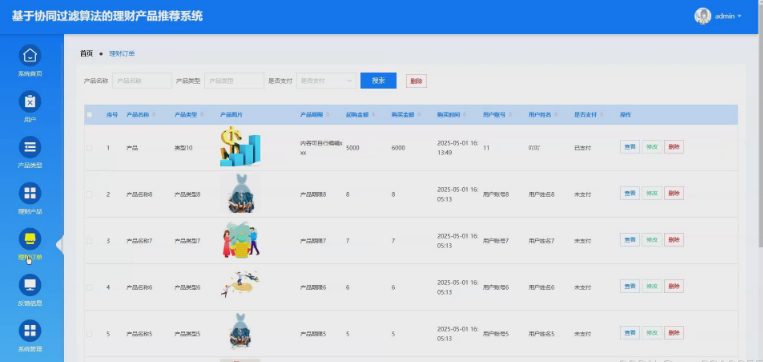The height and width of the screenshot is (362, 763).
Task: Open the 系统管理 grid icon in sidebar
Action: tap(30, 331)
